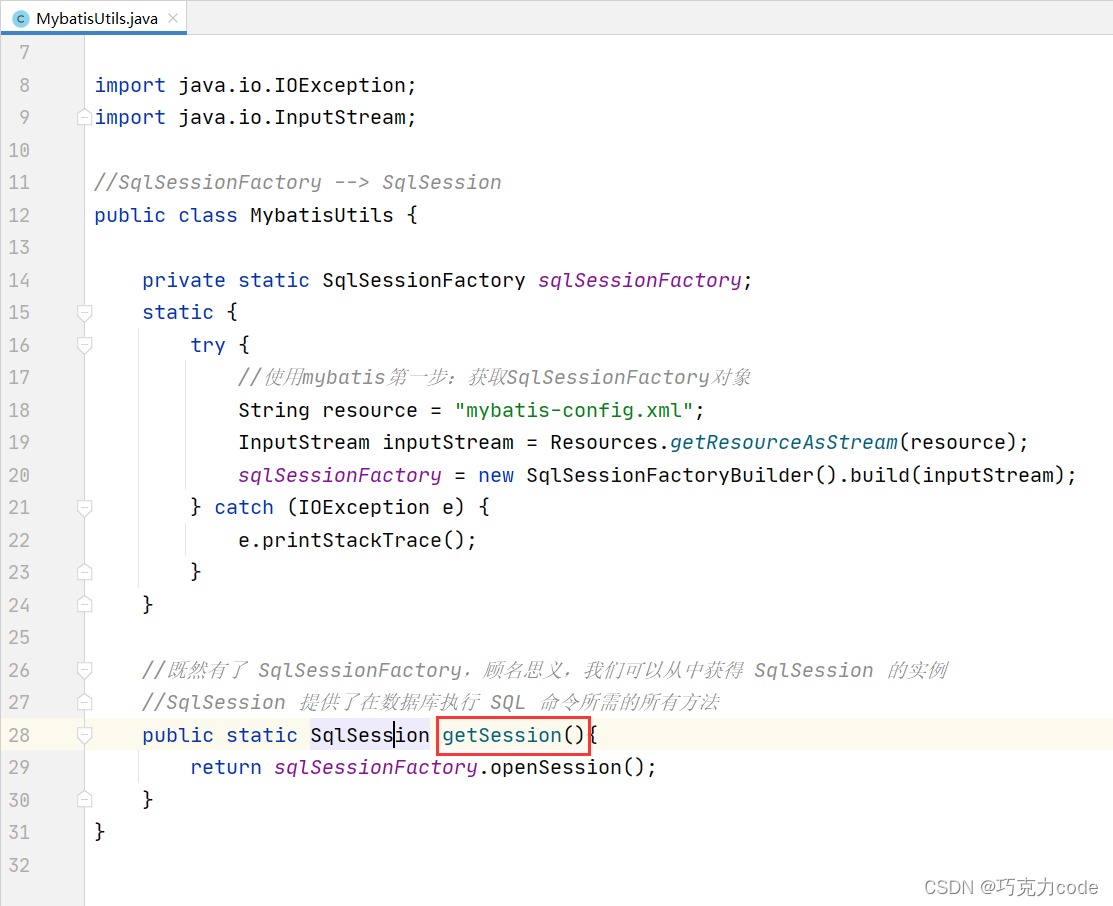The width and height of the screenshot is (1113, 906).
Task: Toggle the catch fold marker at line 21
Action: click(x=84, y=508)
